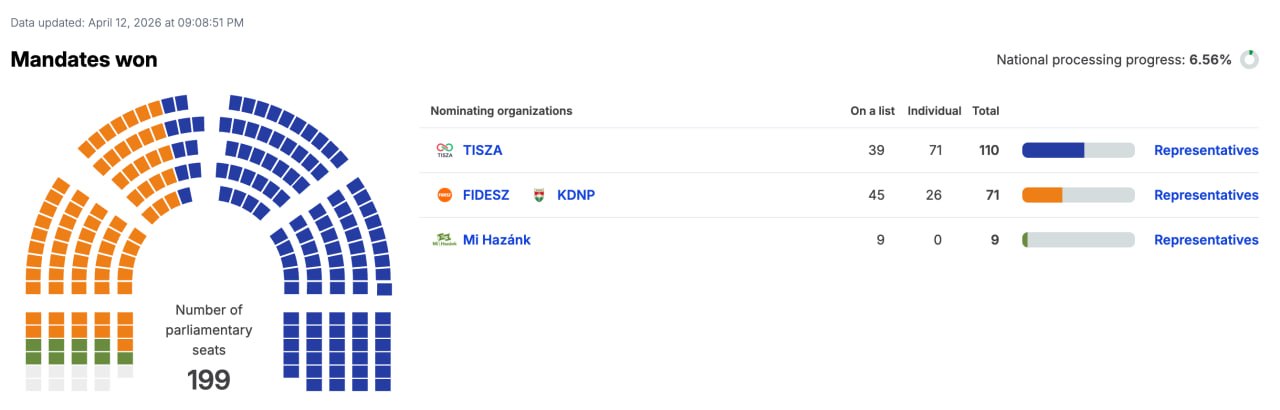Click the 'On a list' column header
1280x410 pixels.
(x=872, y=111)
